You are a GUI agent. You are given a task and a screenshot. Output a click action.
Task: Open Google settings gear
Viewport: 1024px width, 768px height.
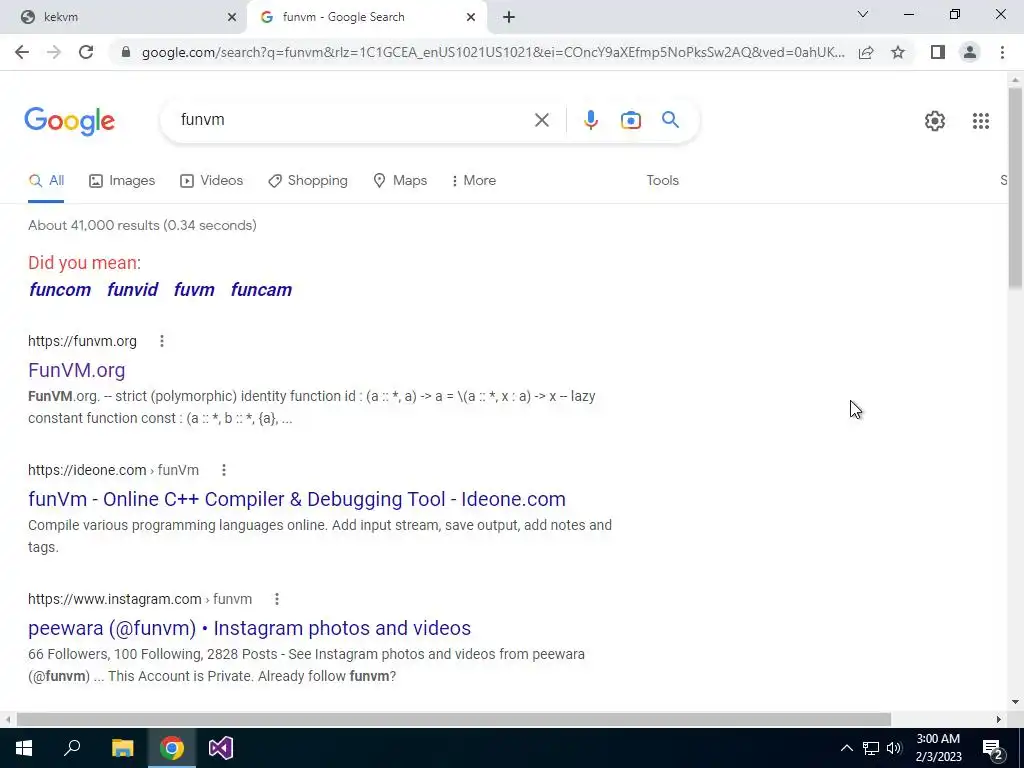click(x=935, y=121)
